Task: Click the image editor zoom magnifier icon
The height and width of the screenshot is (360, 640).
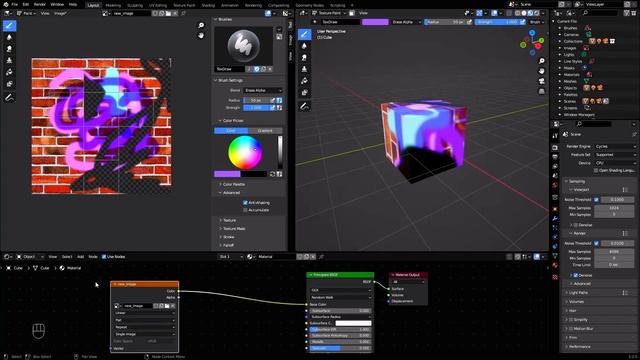Action: [x=201, y=25]
